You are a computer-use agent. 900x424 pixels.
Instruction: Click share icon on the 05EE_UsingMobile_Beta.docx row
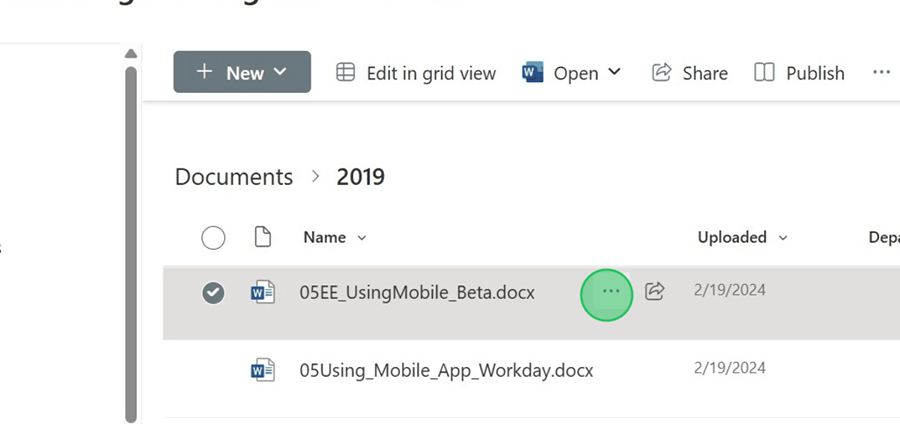655,291
